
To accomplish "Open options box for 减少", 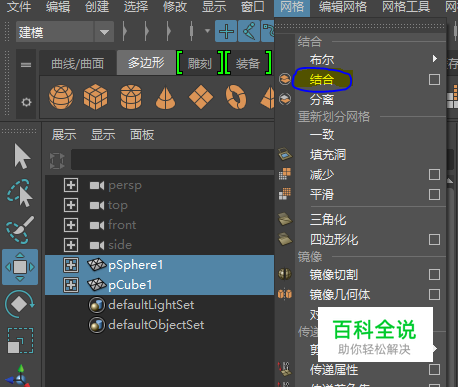I will (x=434, y=174).
